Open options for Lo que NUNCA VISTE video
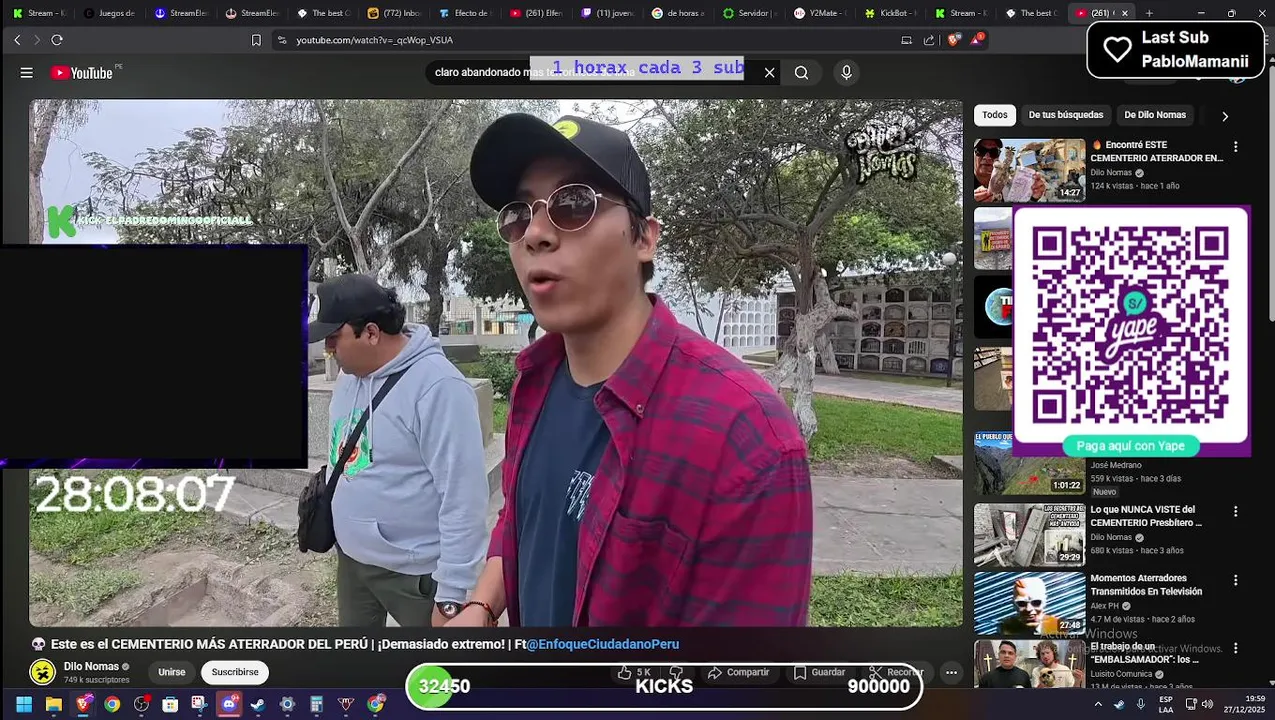This screenshot has height=720, width=1275. tap(1235, 511)
